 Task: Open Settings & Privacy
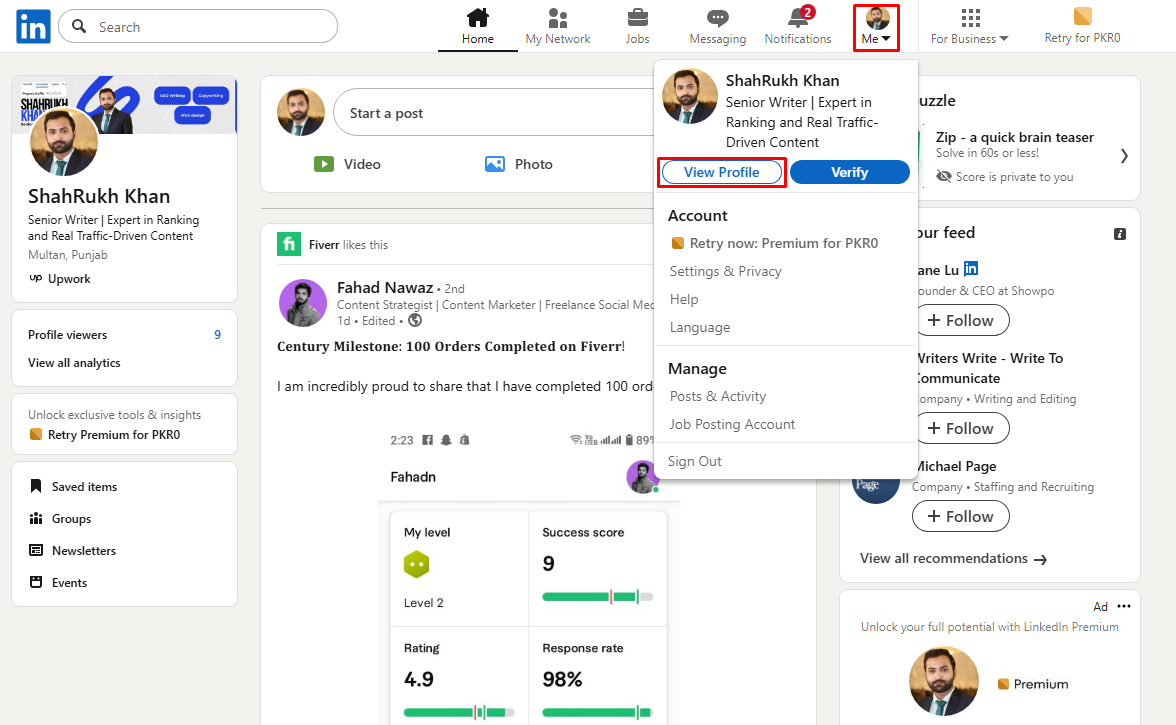click(x=725, y=271)
